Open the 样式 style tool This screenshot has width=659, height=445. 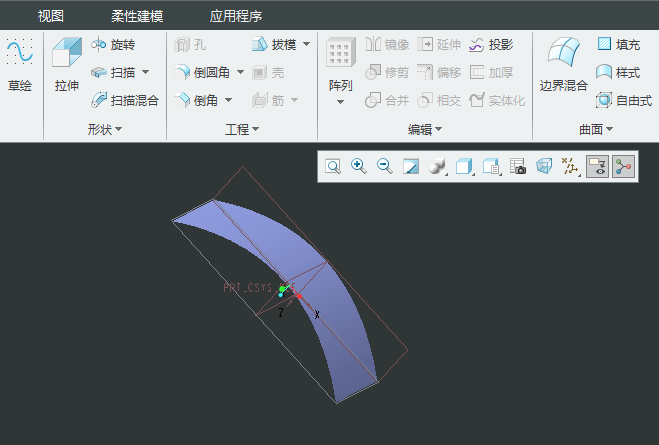tap(618, 73)
